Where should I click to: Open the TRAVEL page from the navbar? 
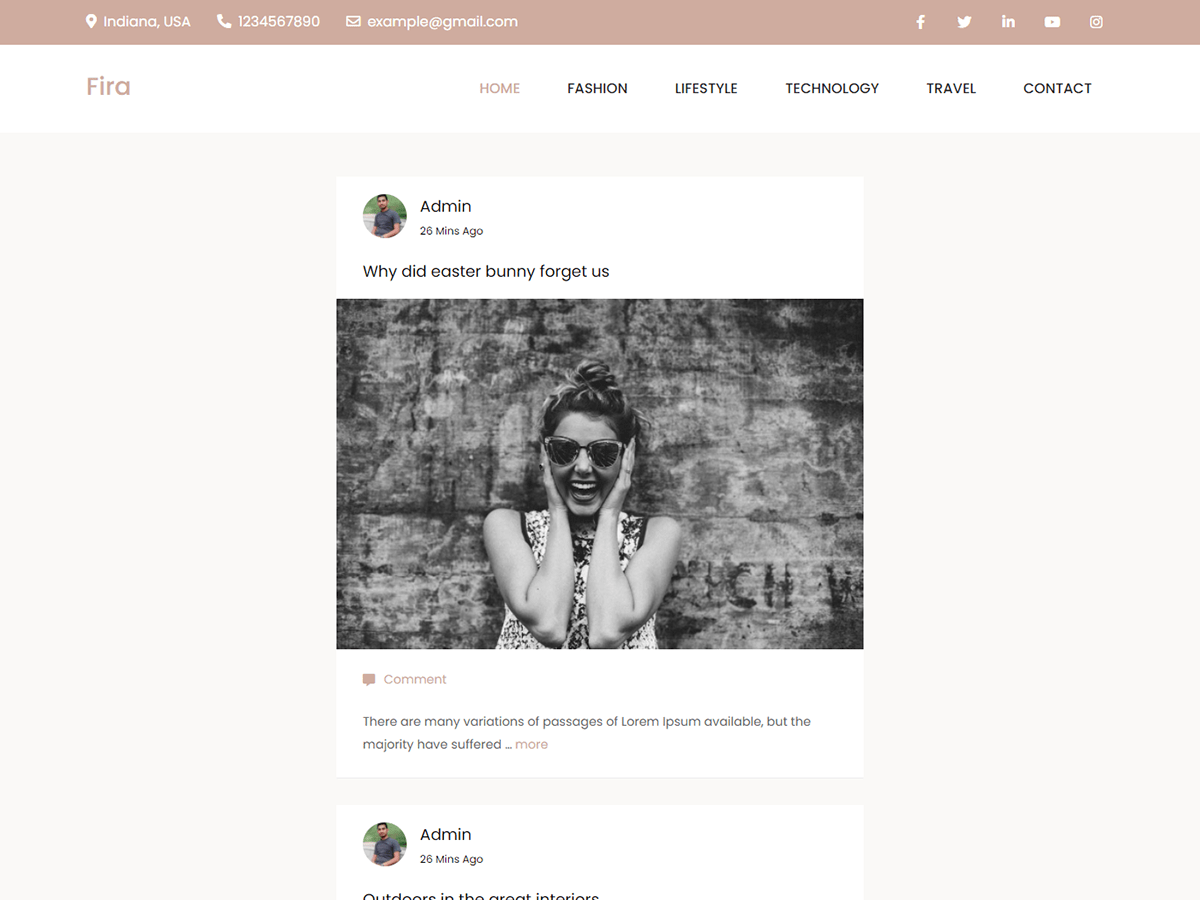(951, 88)
